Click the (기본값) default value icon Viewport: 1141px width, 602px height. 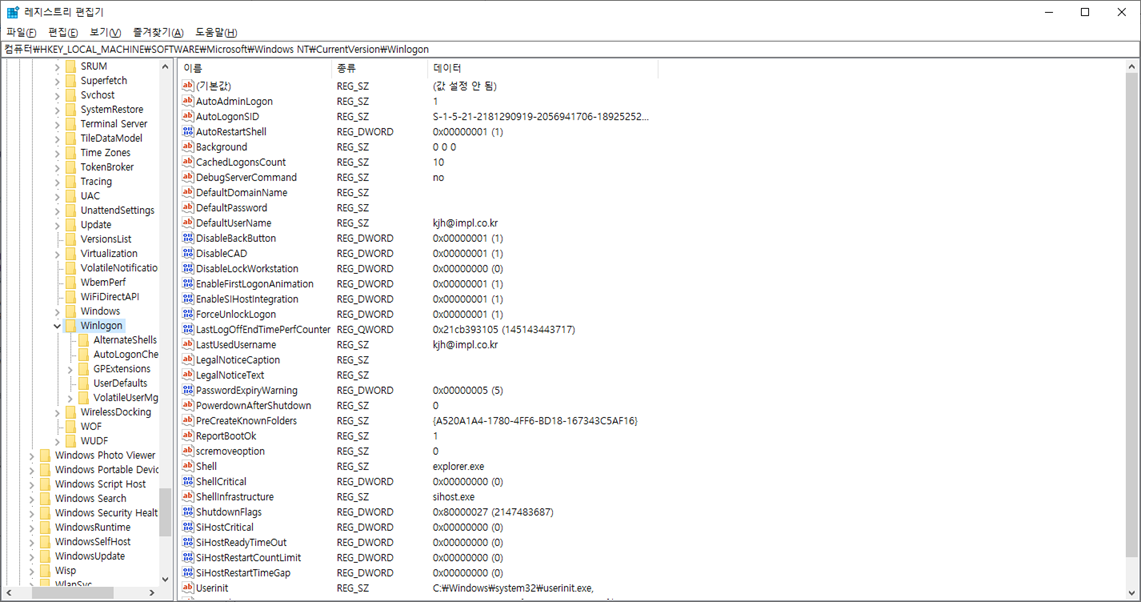(x=188, y=86)
